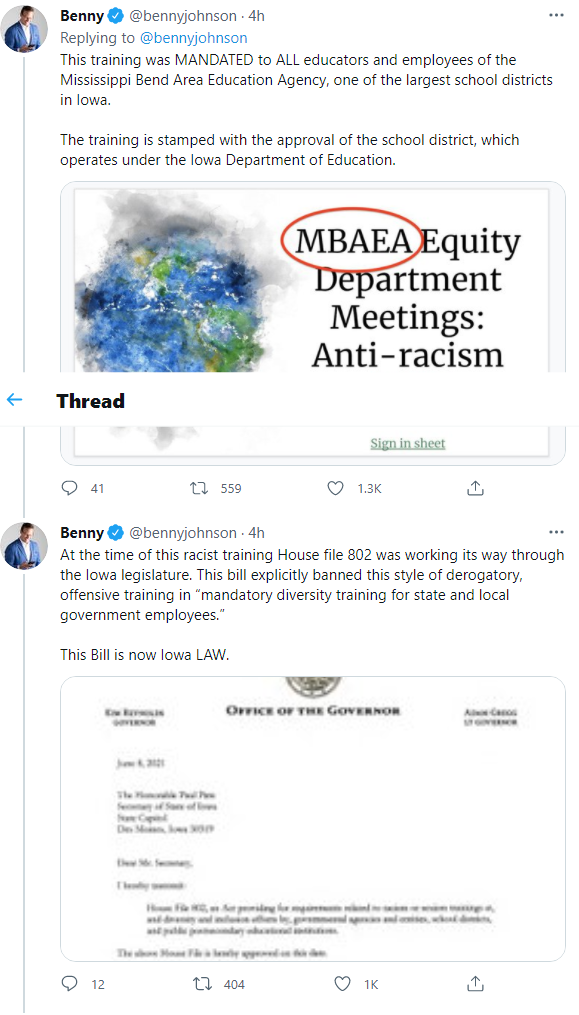This screenshot has height=1015, width=579.
Task: Reply to the House file 802 tweet
Action: click(69, 984)
